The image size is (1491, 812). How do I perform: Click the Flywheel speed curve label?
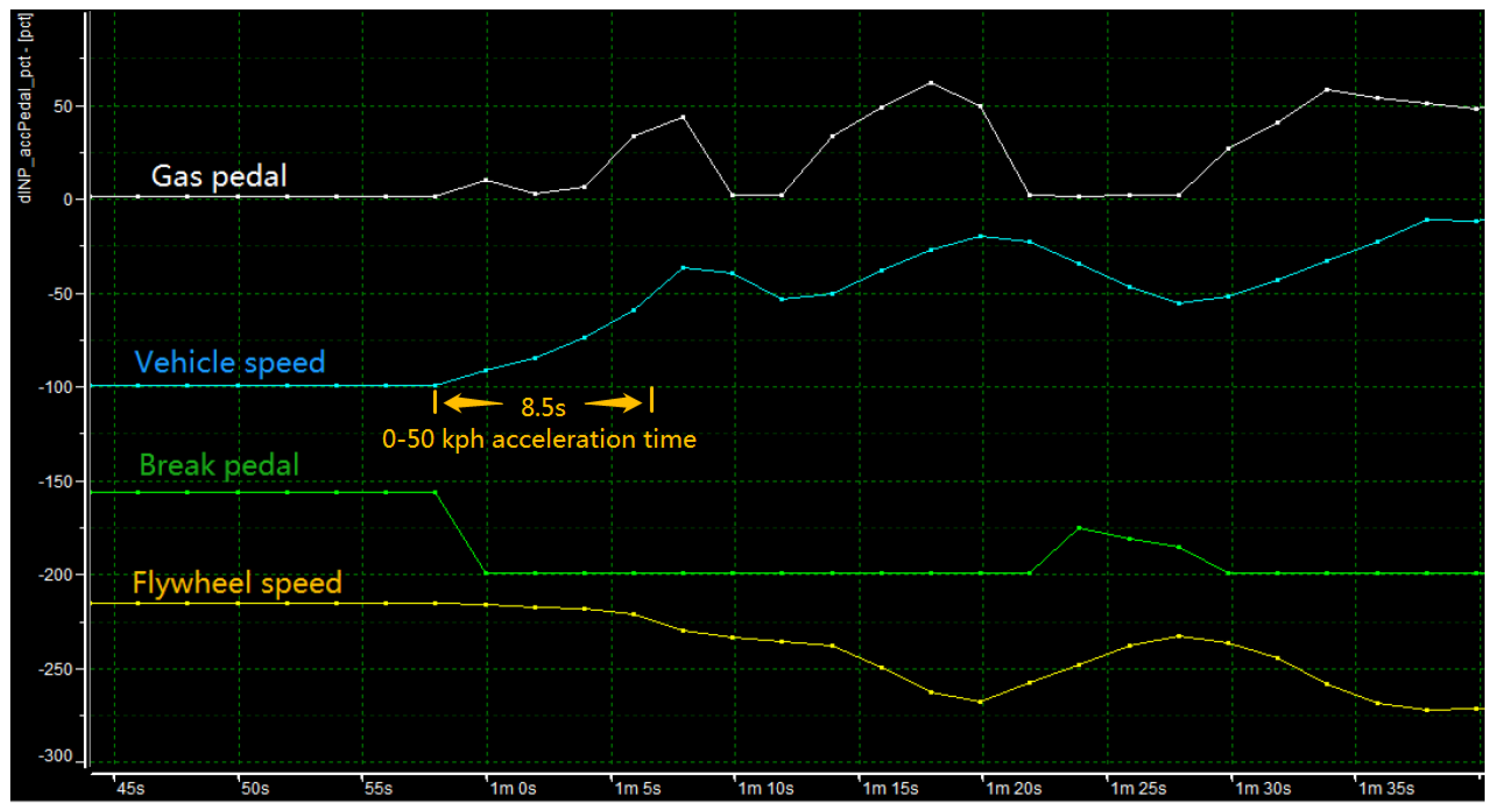pyautogui.click(x=237, y=583)
